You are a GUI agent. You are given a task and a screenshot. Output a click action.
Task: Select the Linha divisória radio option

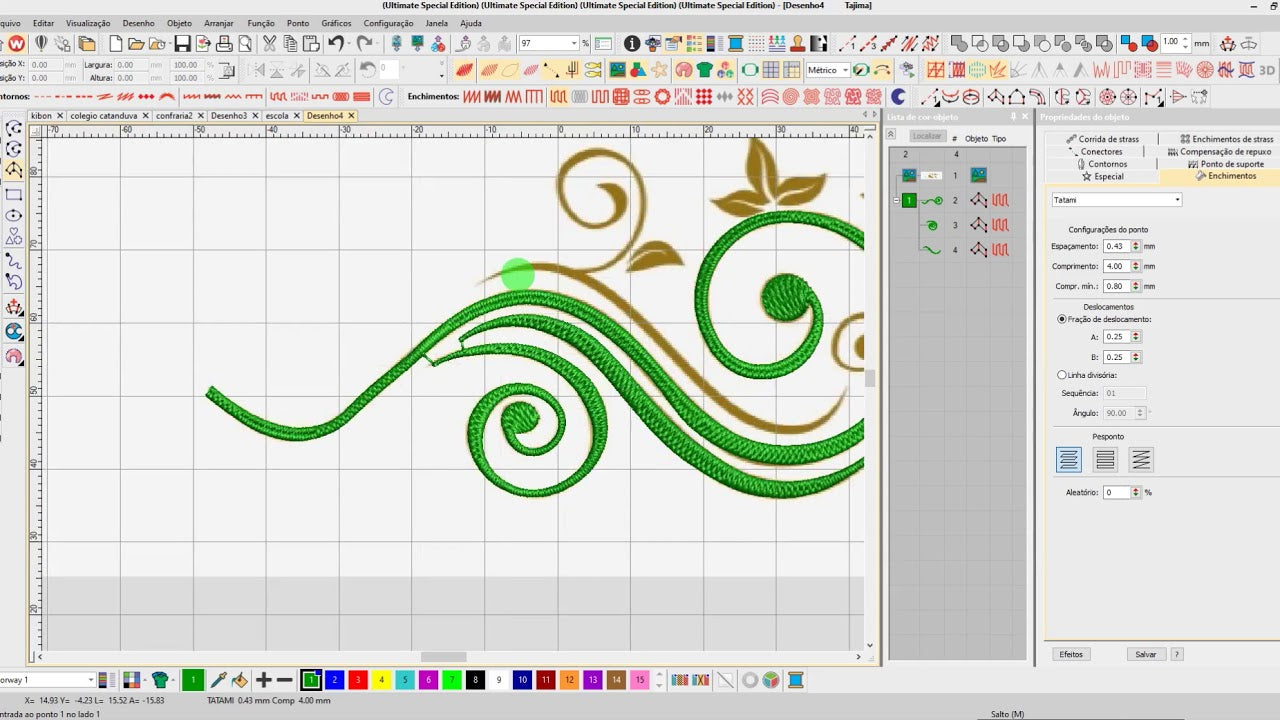point(1062,375)
